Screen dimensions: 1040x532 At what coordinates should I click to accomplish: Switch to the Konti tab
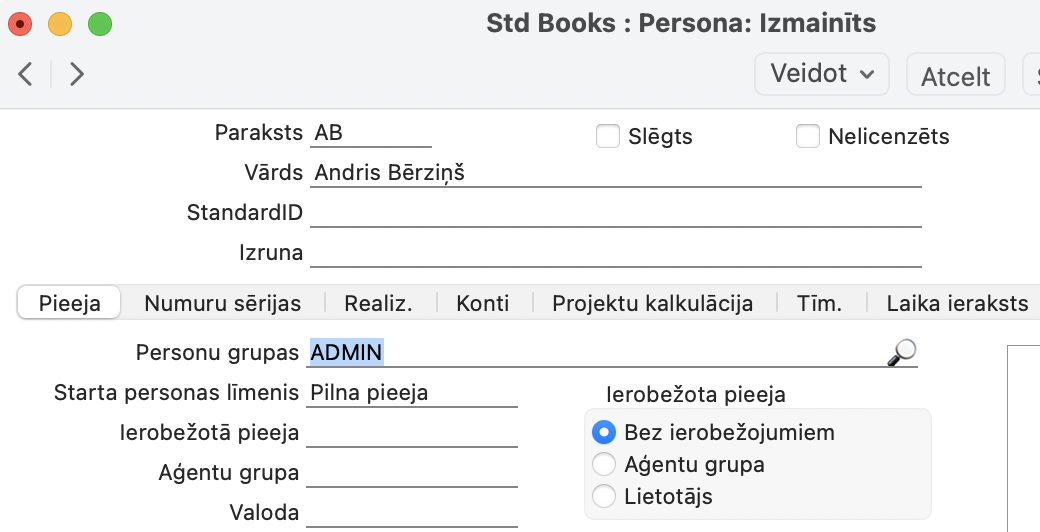(x=482, y=303)
